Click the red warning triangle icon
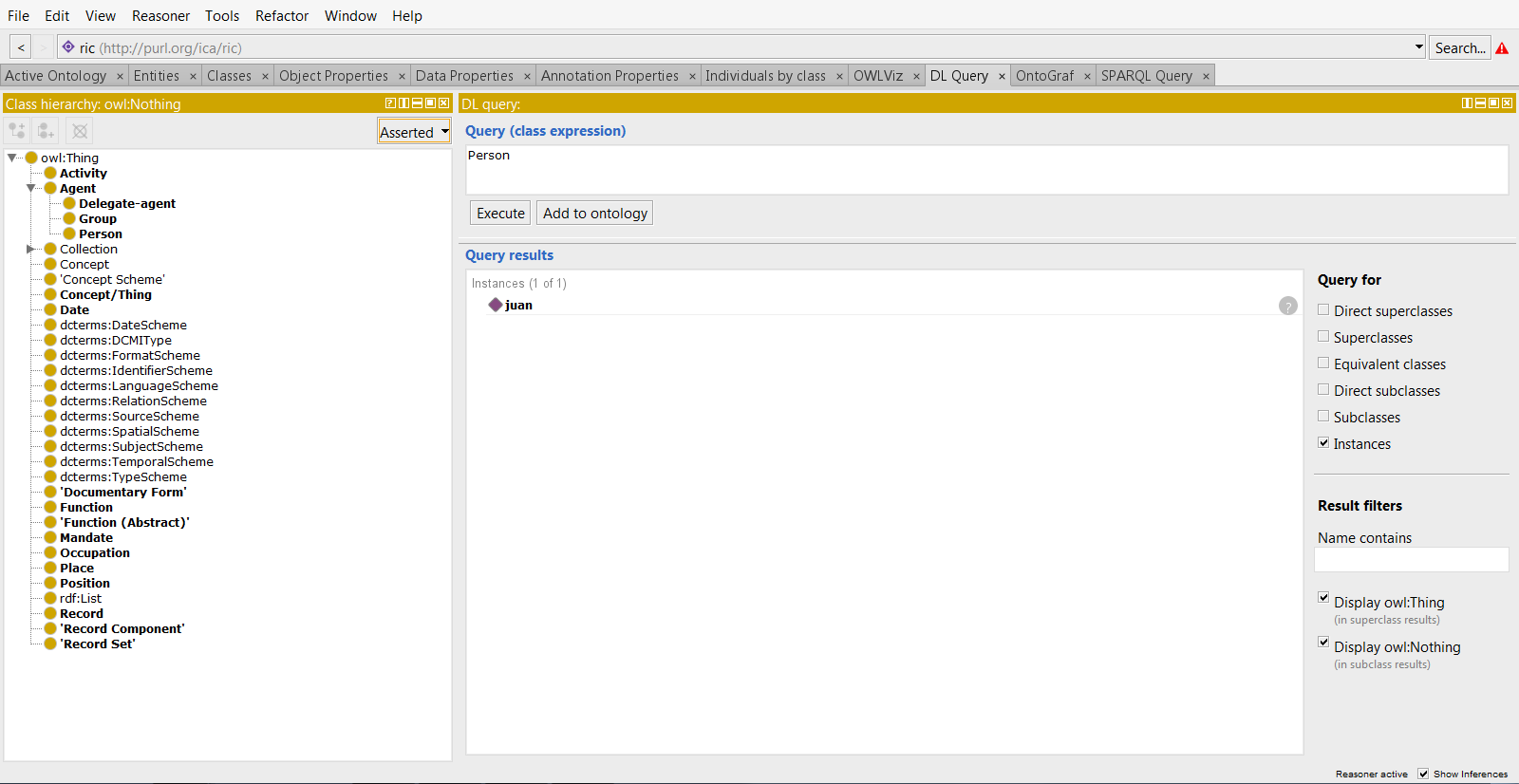 [x=1502, y=48]
